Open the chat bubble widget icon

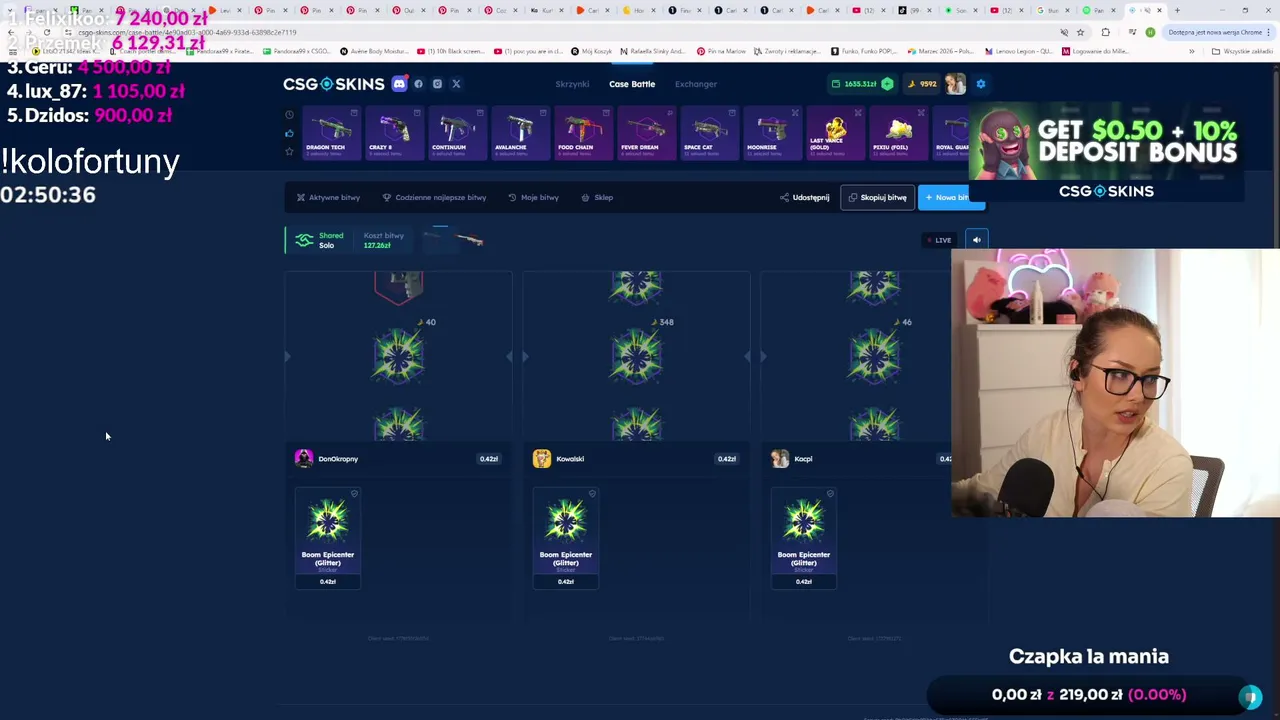click(1250, 696)
